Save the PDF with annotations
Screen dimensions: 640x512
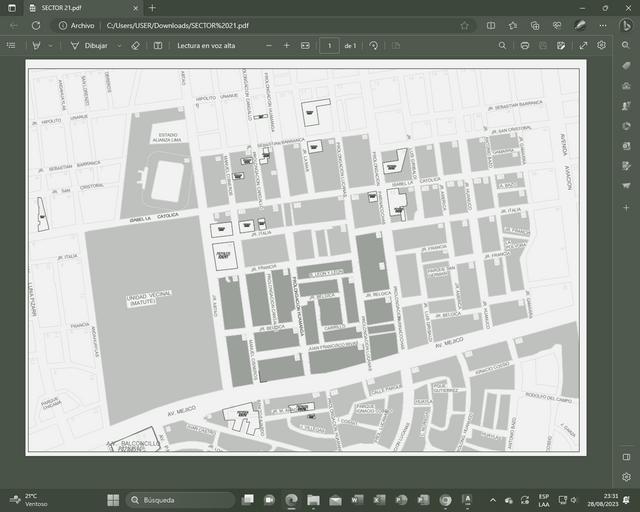coord(561,45)
